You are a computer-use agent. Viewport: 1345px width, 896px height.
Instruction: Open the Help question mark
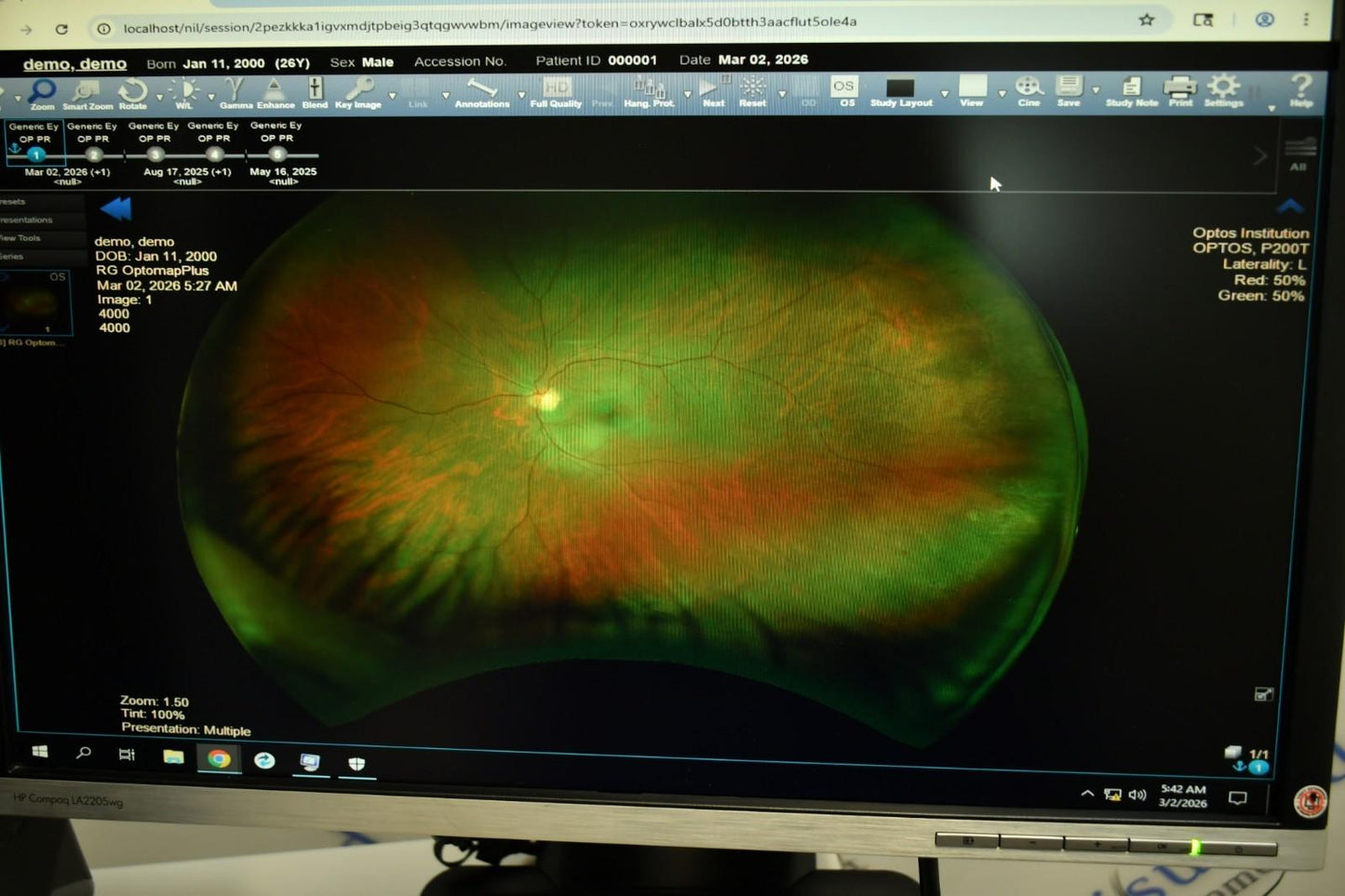(x=1301, y=91)
